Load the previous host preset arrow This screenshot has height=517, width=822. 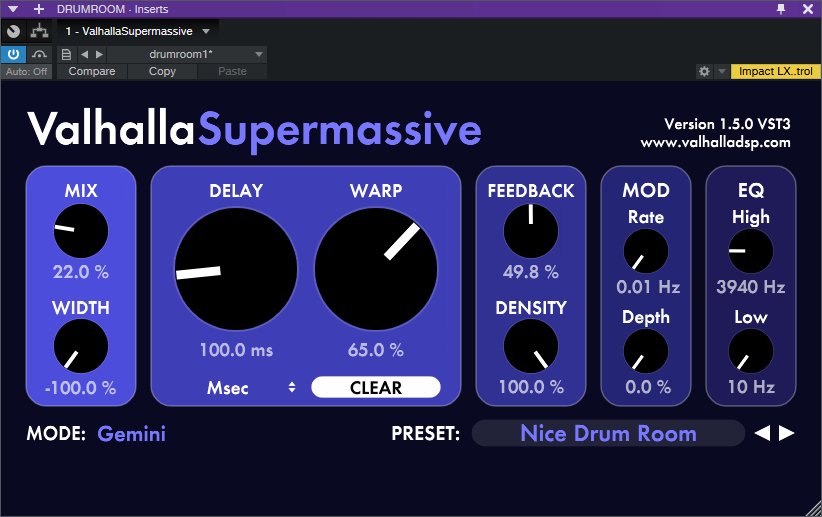pos(84,55)
